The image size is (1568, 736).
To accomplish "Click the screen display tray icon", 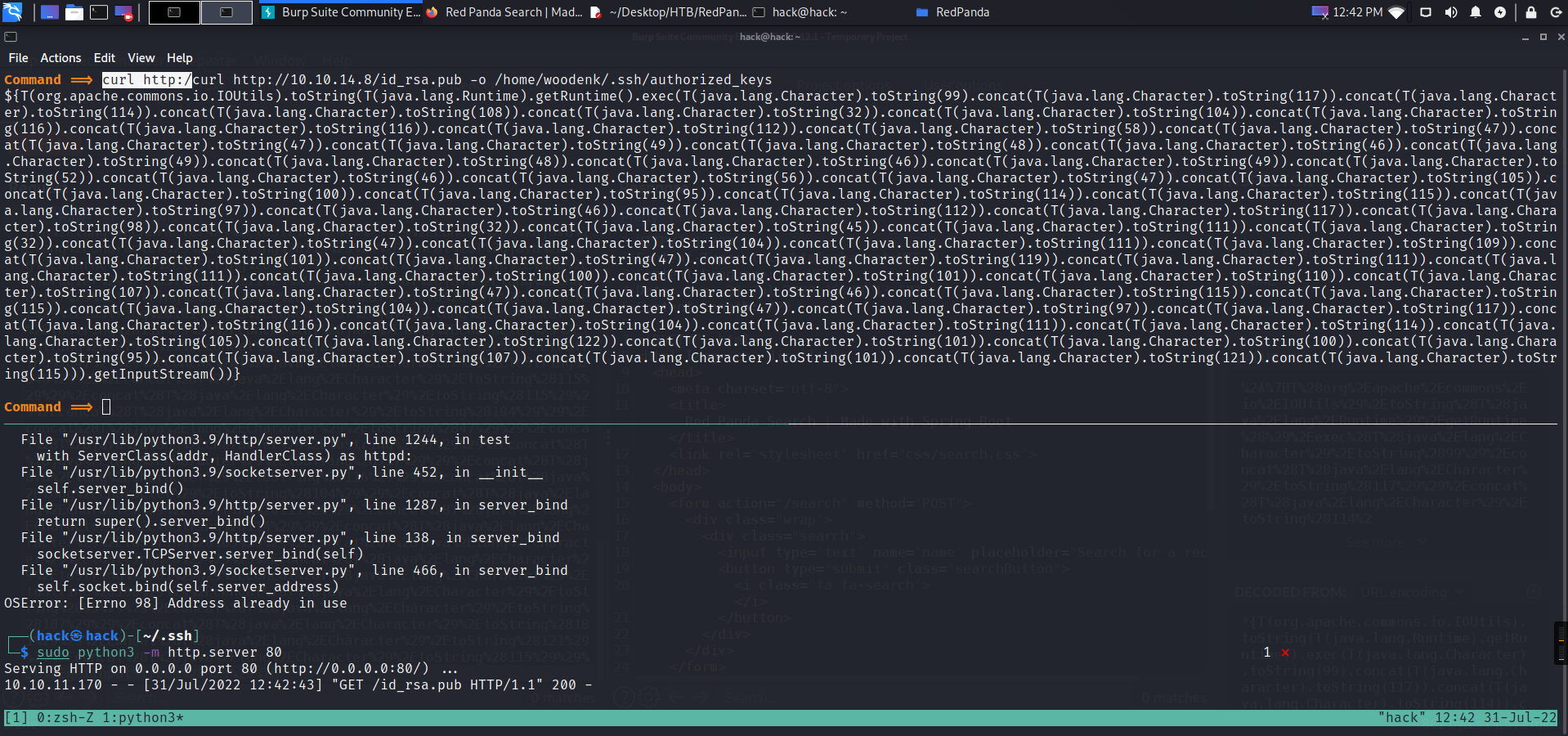I will coord(1426,12).
